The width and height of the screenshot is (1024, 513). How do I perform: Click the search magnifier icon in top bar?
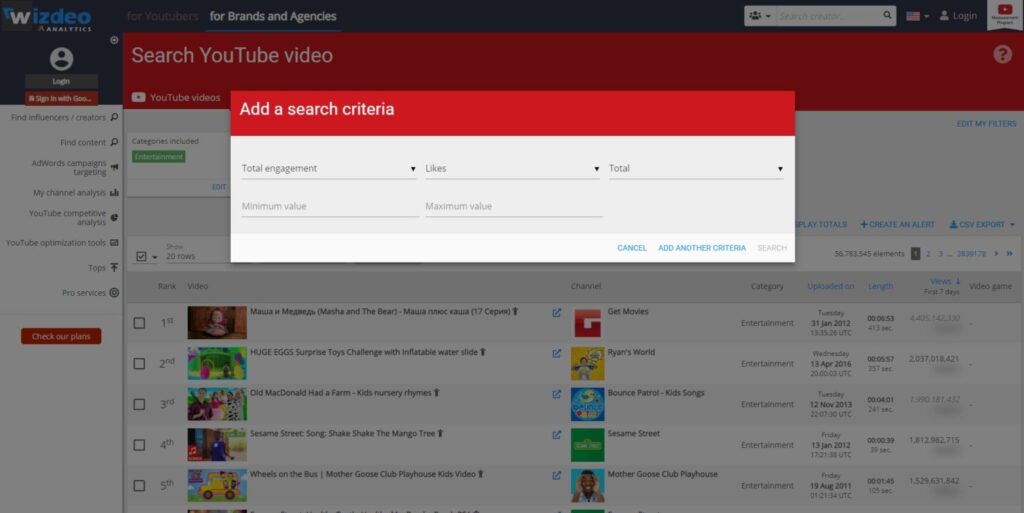(888, 16)
